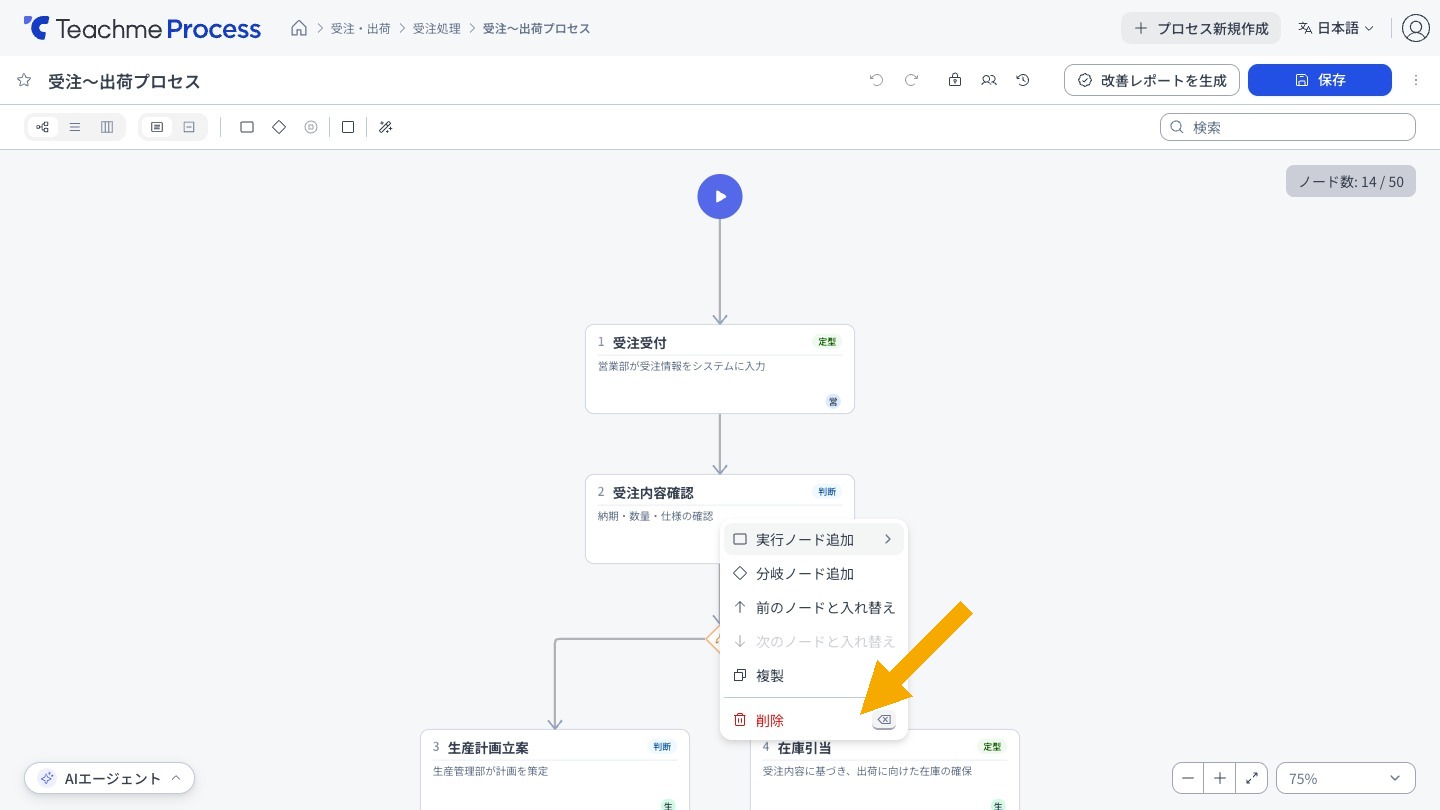Viewport: 1440px width, 810px height.
Task: Select the diamond branch node tool
Action: [279, 127]
